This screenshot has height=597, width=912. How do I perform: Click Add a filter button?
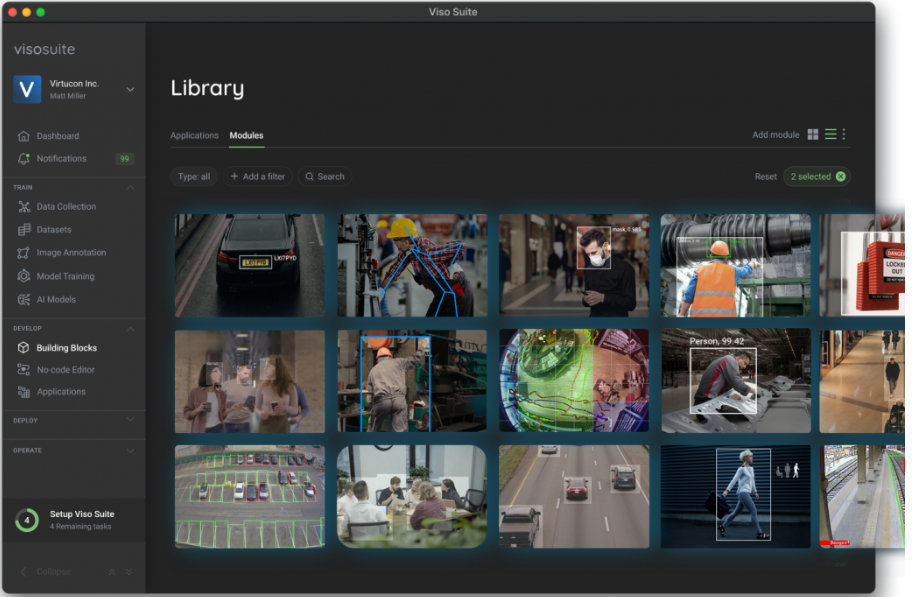pos(258,176)
